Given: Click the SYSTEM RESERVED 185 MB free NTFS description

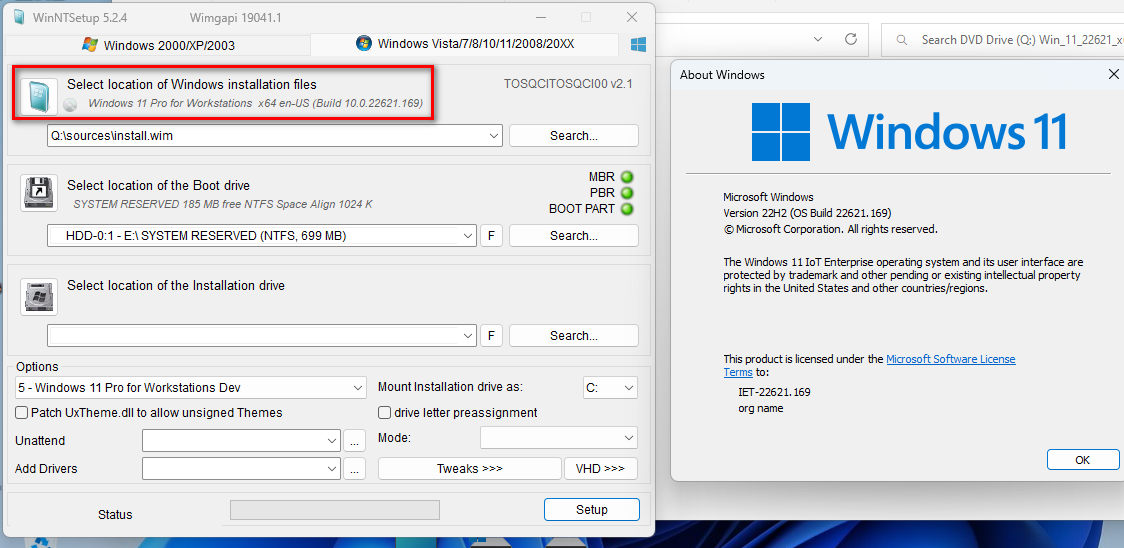Looking at the screenshot, I should click(223, 204).
